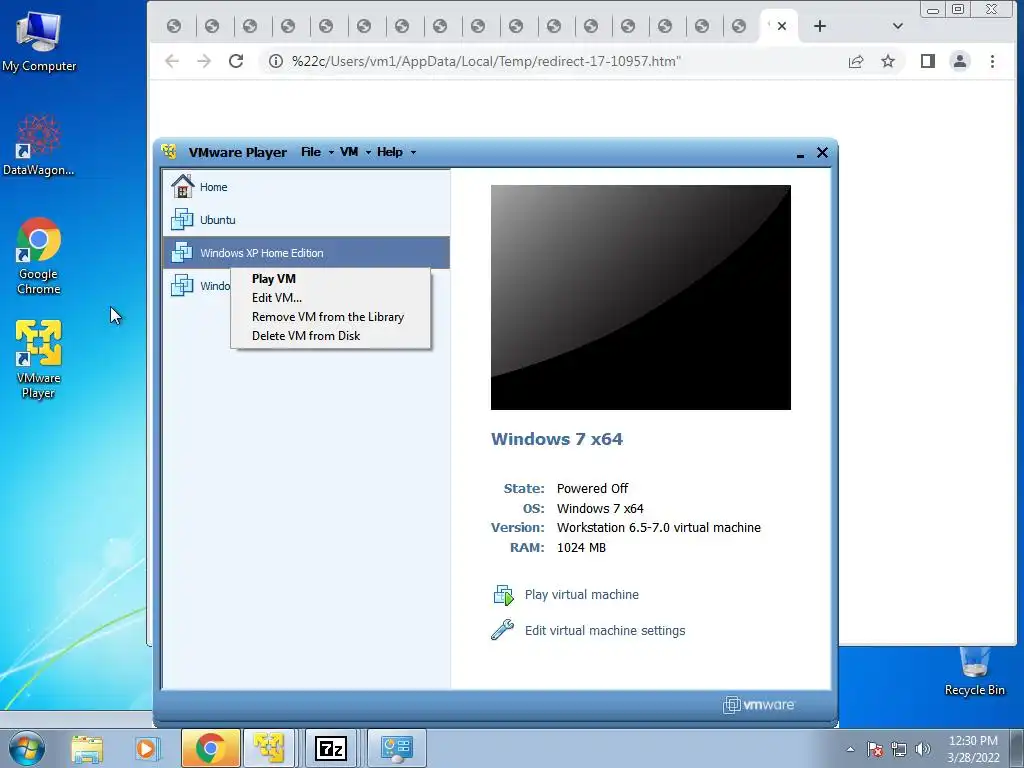Click the Home icon in VMware library
Screen dimensions: 1024x768
coord(182,186)
